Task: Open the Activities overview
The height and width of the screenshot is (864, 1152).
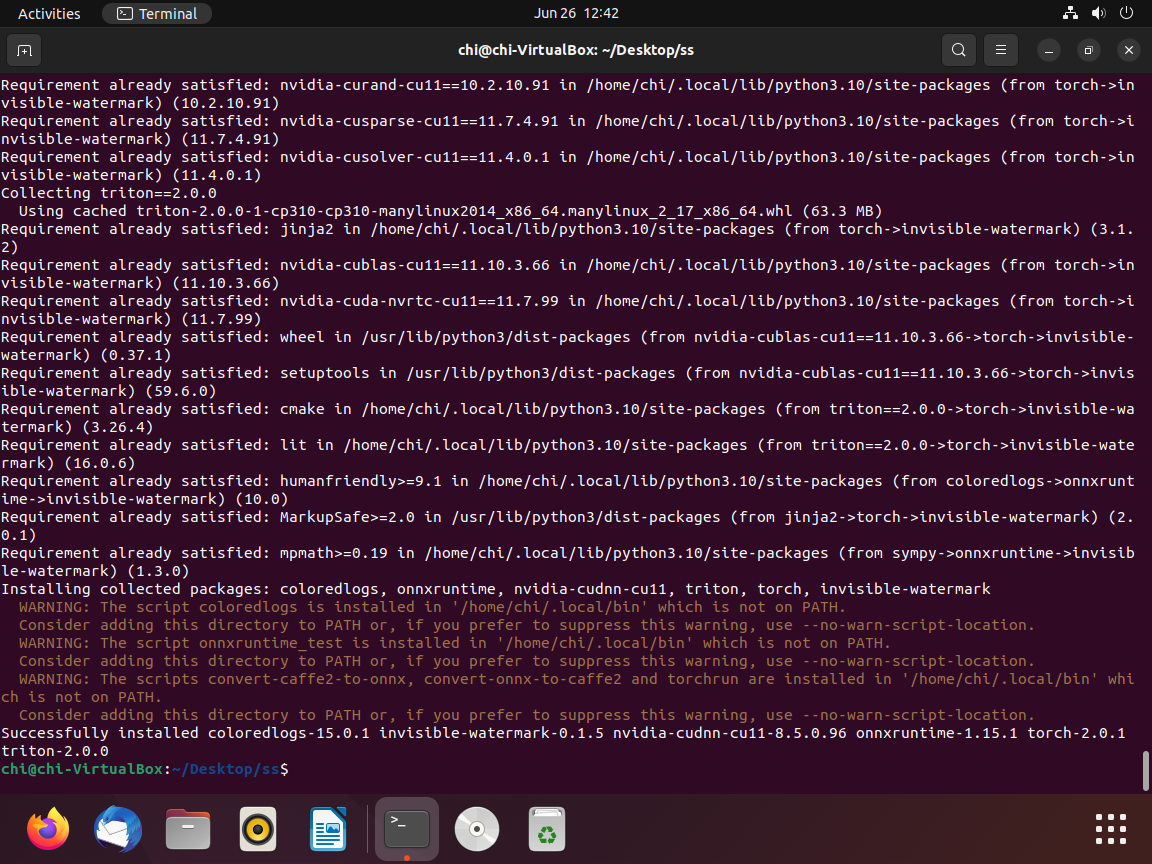Action: pos(49,13)
